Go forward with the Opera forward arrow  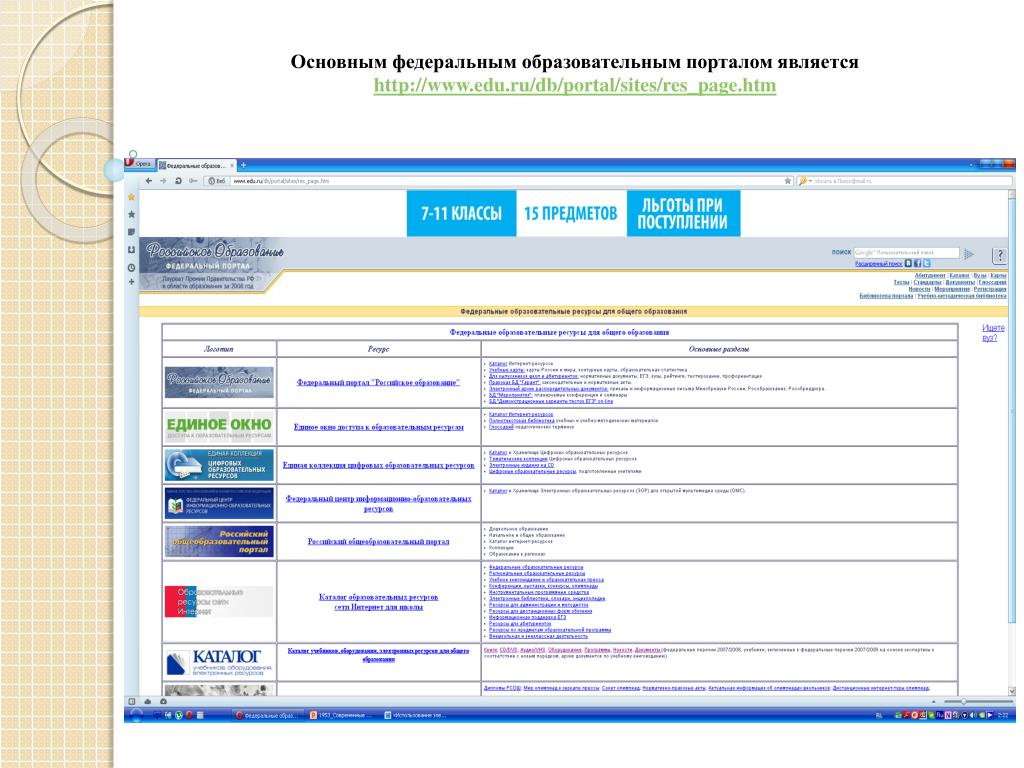(x=163, y=181)
